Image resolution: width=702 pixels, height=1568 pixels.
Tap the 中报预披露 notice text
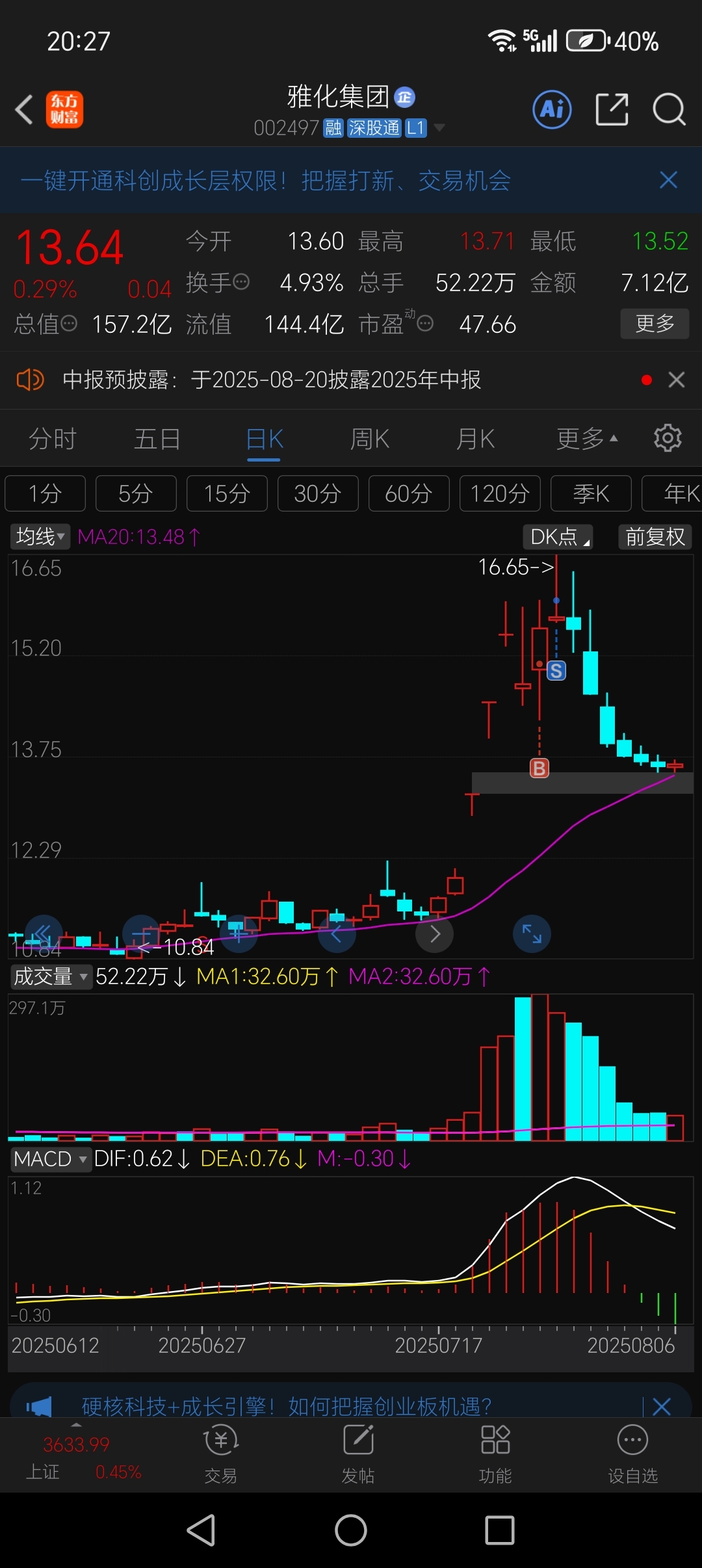coord(272,379)
